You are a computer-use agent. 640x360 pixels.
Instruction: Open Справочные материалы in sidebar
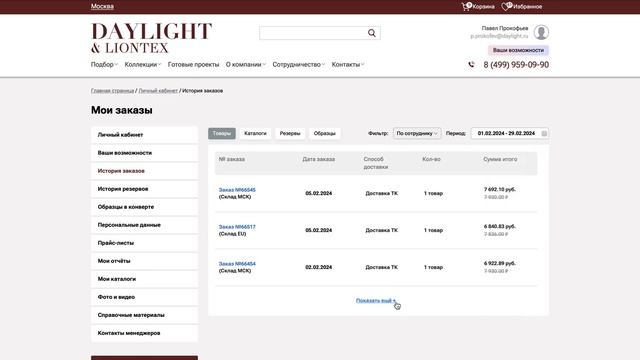click(144, 315)
